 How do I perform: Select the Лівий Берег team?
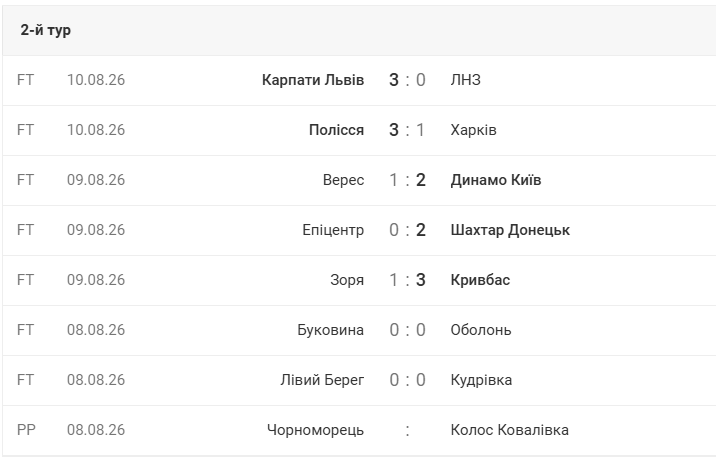coord(322,380)
